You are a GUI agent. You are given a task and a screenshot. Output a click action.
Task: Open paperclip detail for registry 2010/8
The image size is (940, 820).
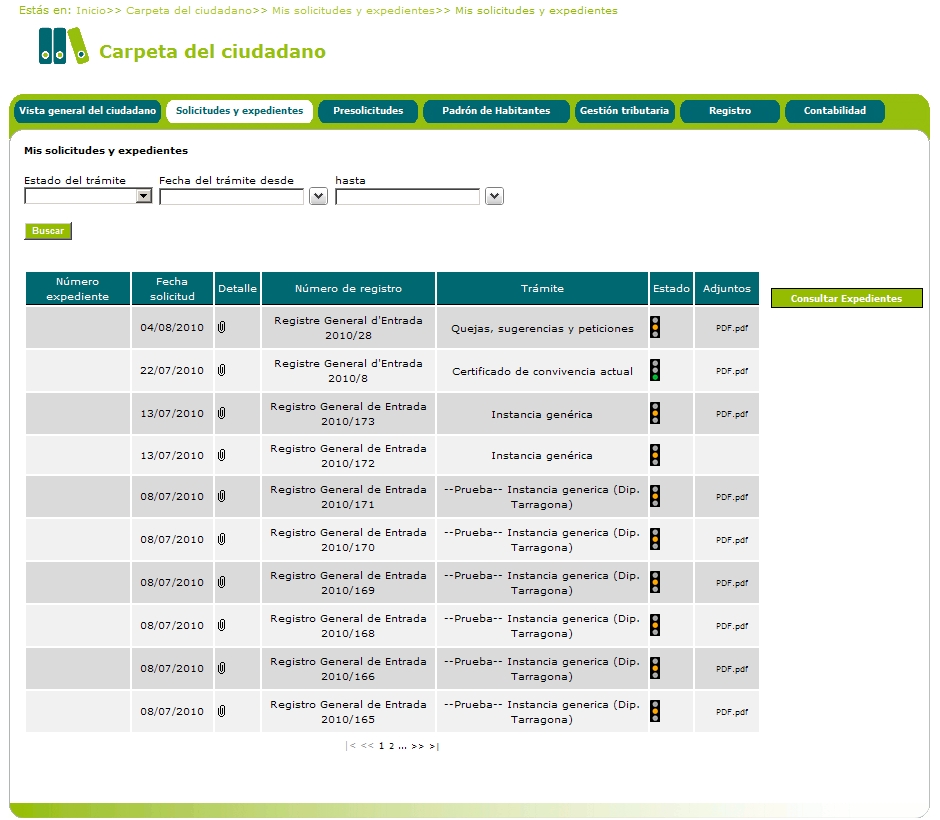point(222,370)
